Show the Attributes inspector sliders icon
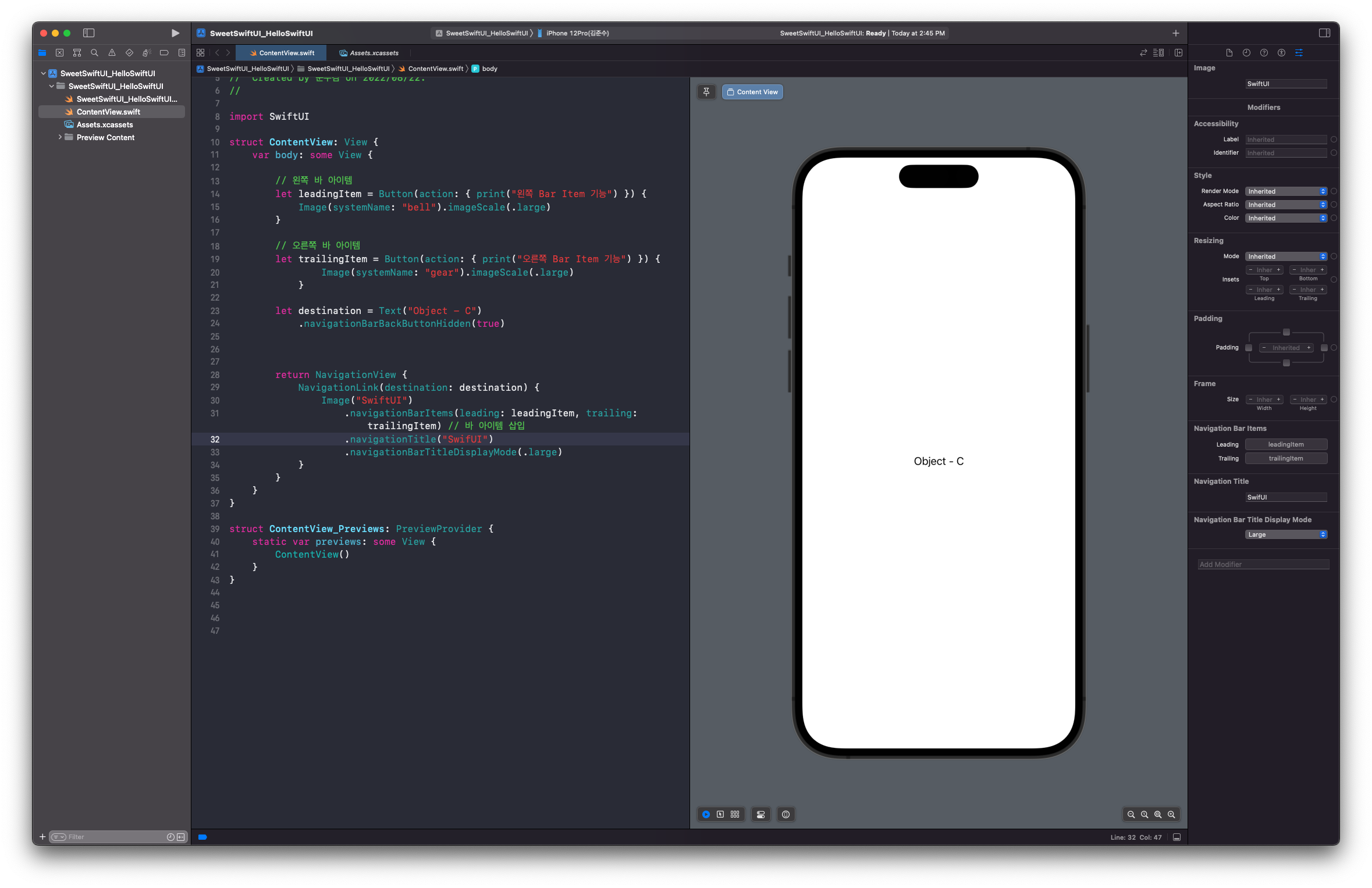 (x=1299, y=52)
